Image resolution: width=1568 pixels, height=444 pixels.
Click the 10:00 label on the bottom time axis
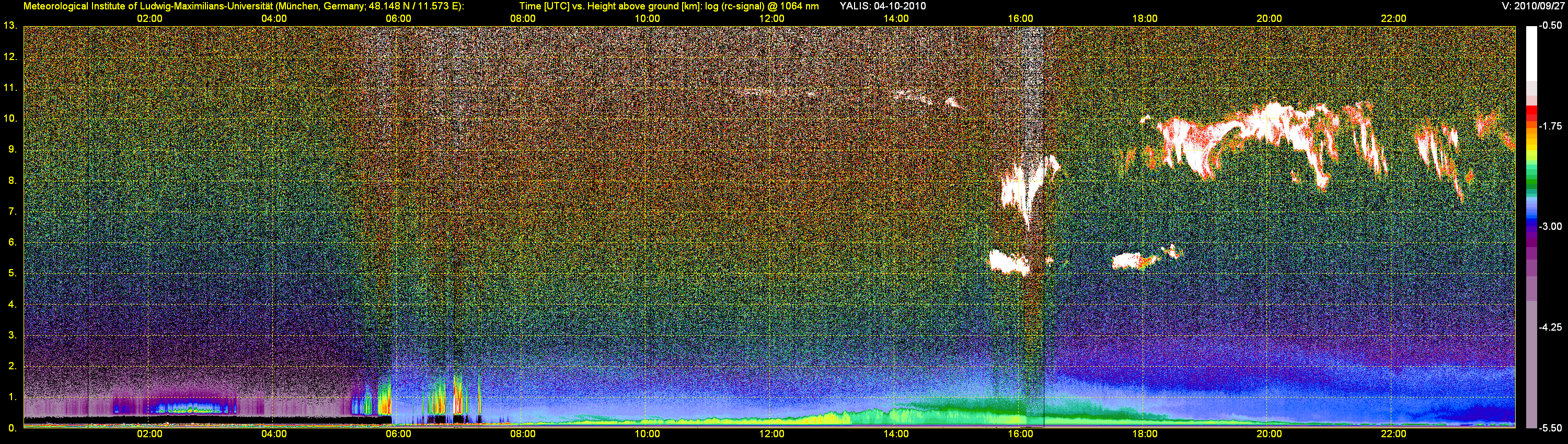click(647, 434)
